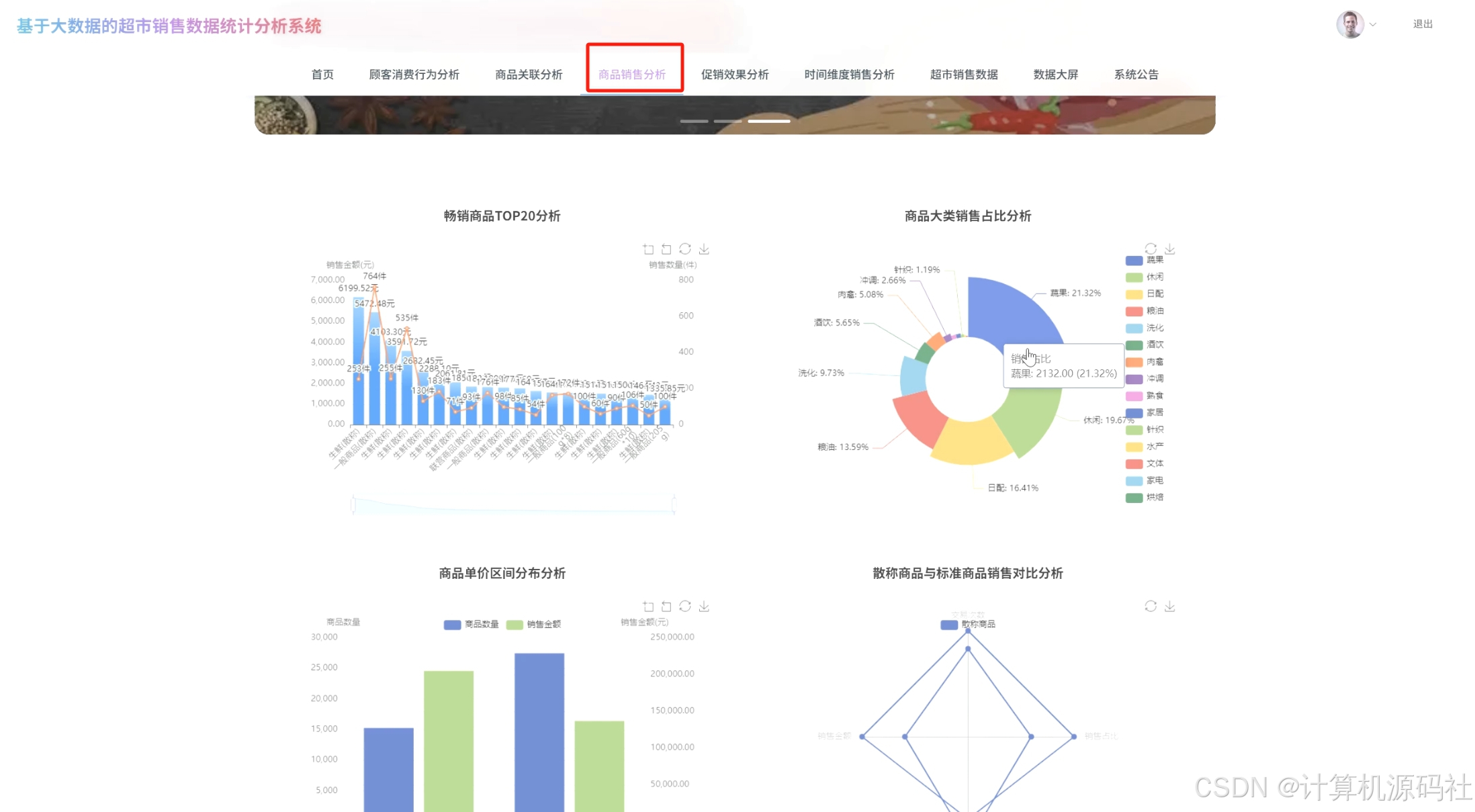Toggle 销售金额 legend in price-range chart
Viewport: 1475px width, 812px height.
(533, 625)
